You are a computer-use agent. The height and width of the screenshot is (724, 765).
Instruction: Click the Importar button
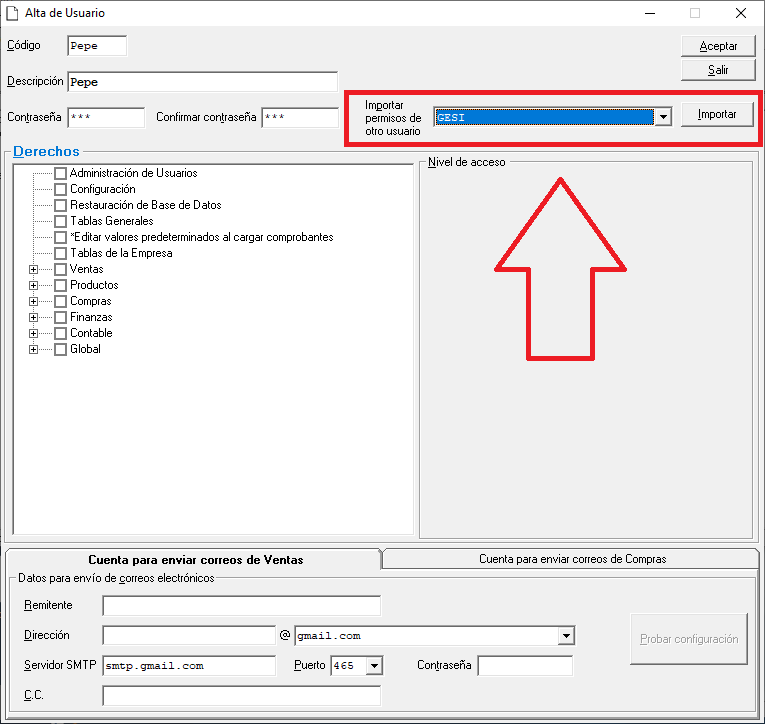coord(717,114)
